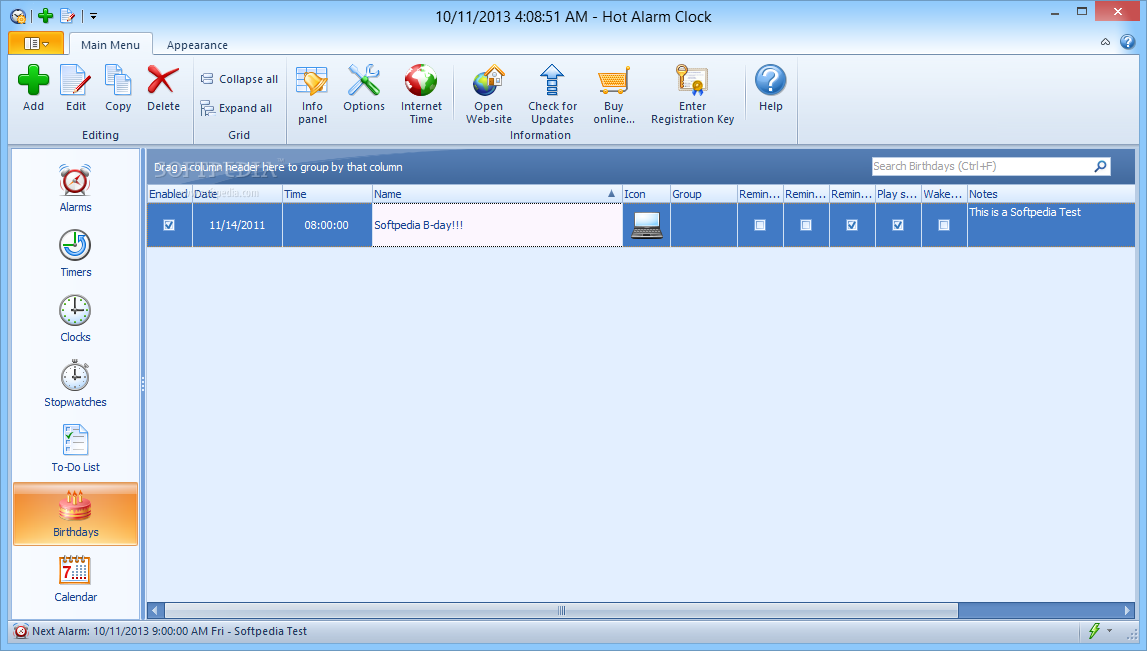Copy the selected birthday entry
The height and width of the screenshot is (651, 1147).
118,89
